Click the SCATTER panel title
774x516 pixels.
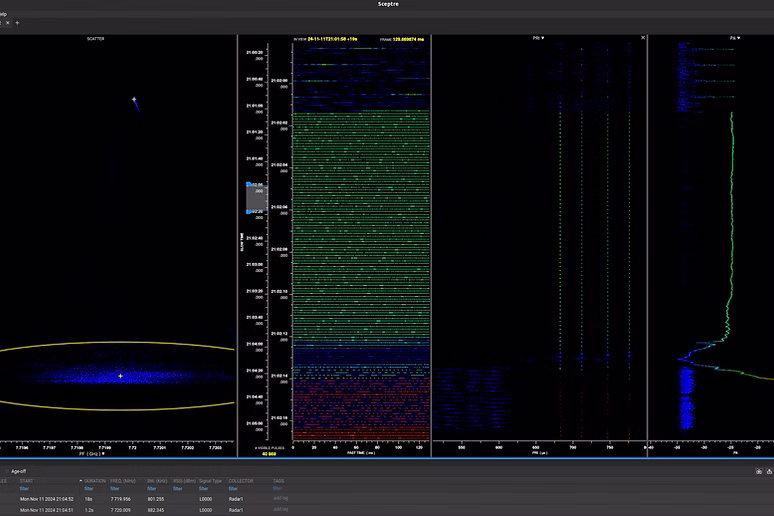(95, 39)
